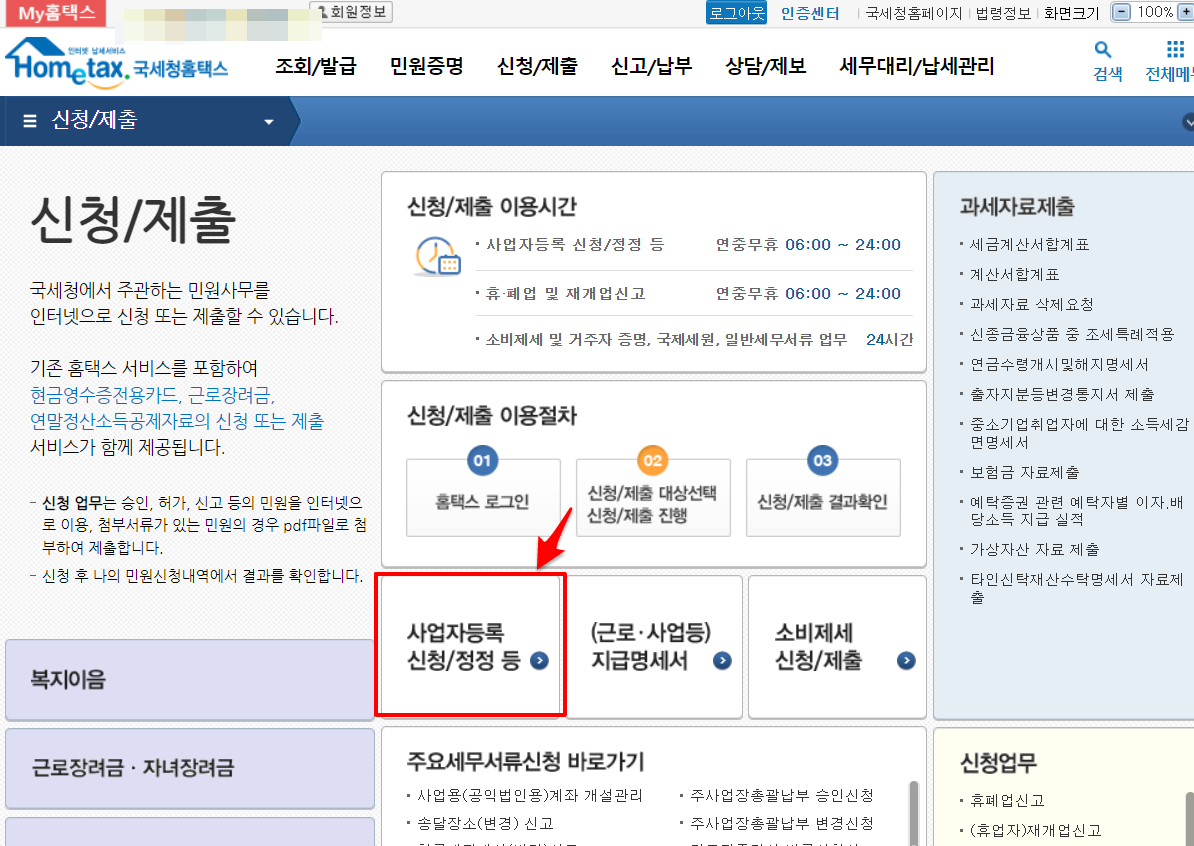Open the 근로장려금 · 자녀장려금 panel button
Image resolution: width=1194 pixels, height=846 pixels.
tap(189, 768)
